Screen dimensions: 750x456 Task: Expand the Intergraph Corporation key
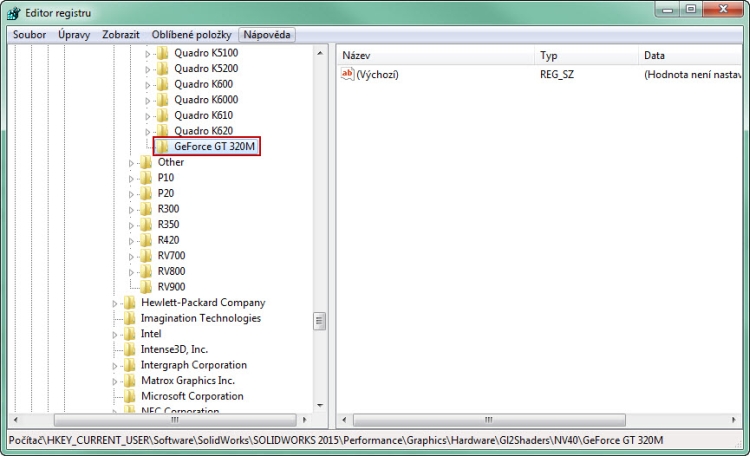115,366
